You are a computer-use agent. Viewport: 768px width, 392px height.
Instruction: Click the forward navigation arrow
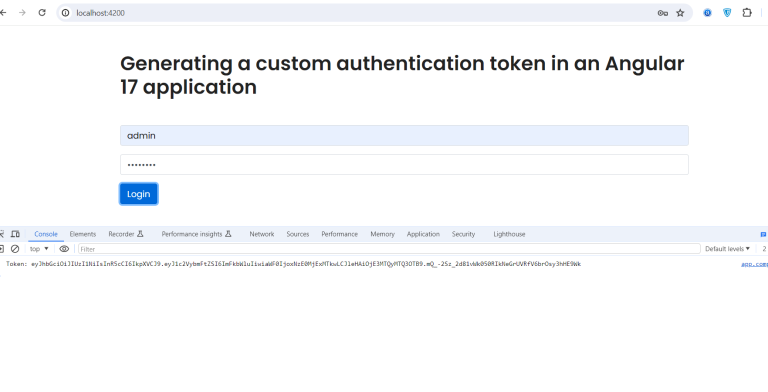coord(22,13)
